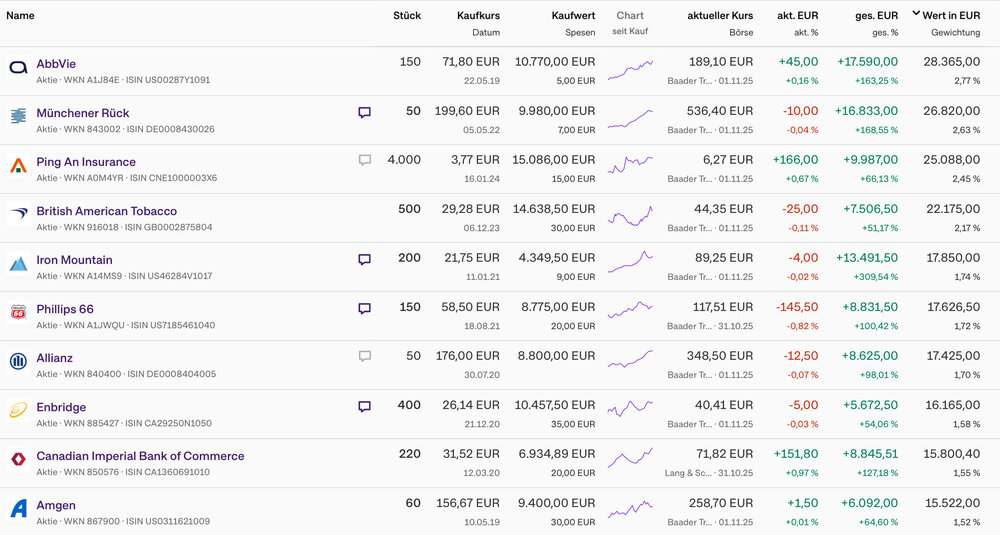Sort by the Kaufkurs column header
Viewport: 1000px width, 535px height.
click(478, 16)
